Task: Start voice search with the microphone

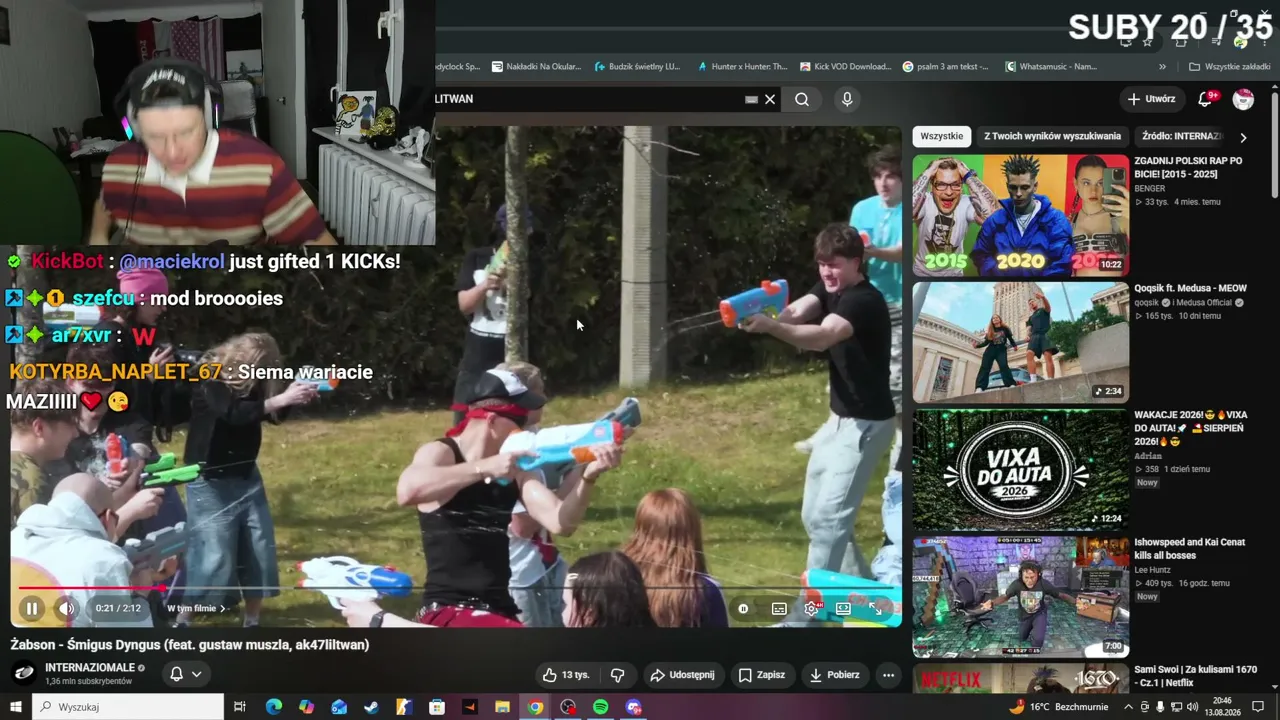Action: point(847,99)
